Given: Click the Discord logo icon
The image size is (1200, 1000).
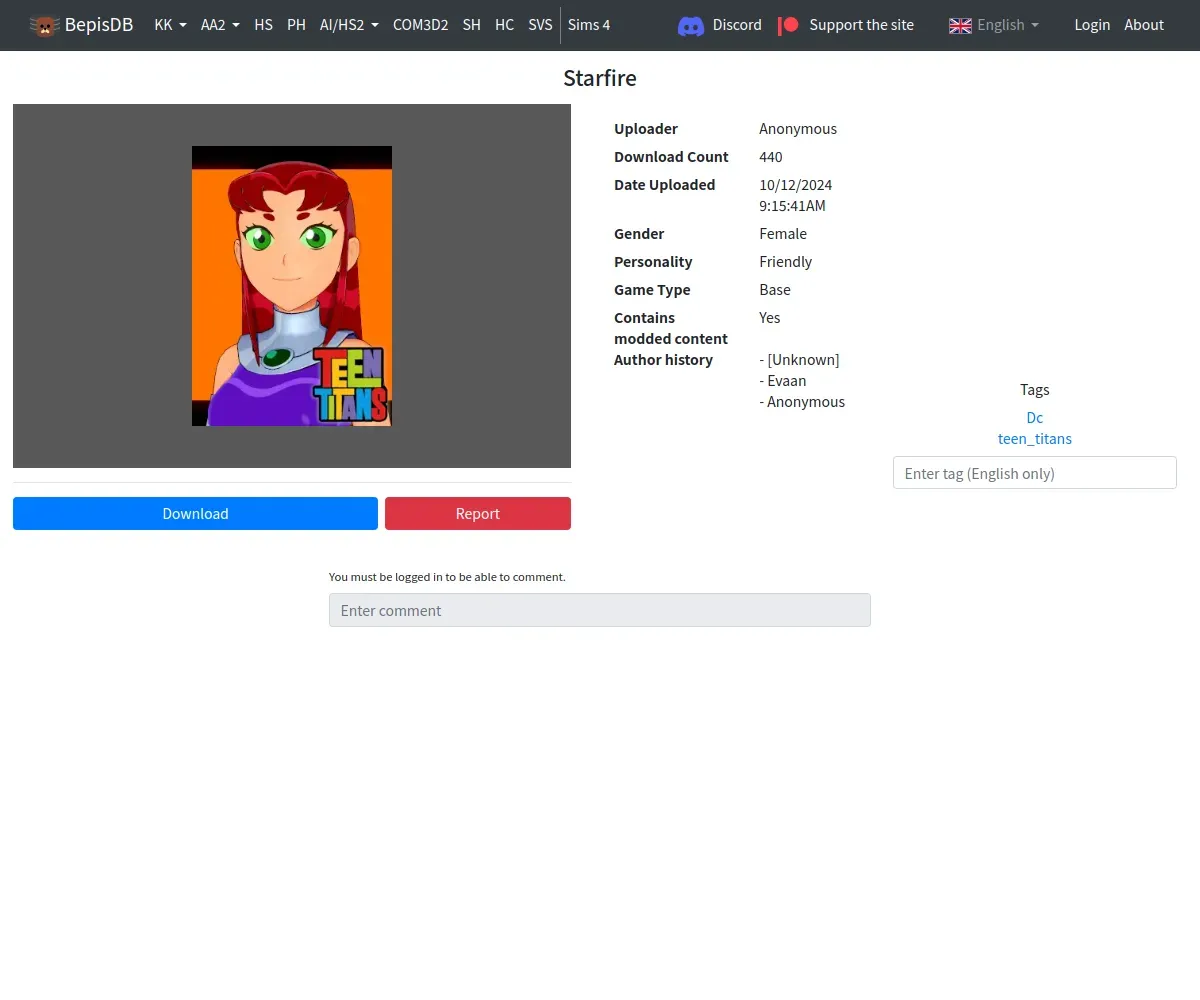Looking at the screenshot, I should point(691,25).
